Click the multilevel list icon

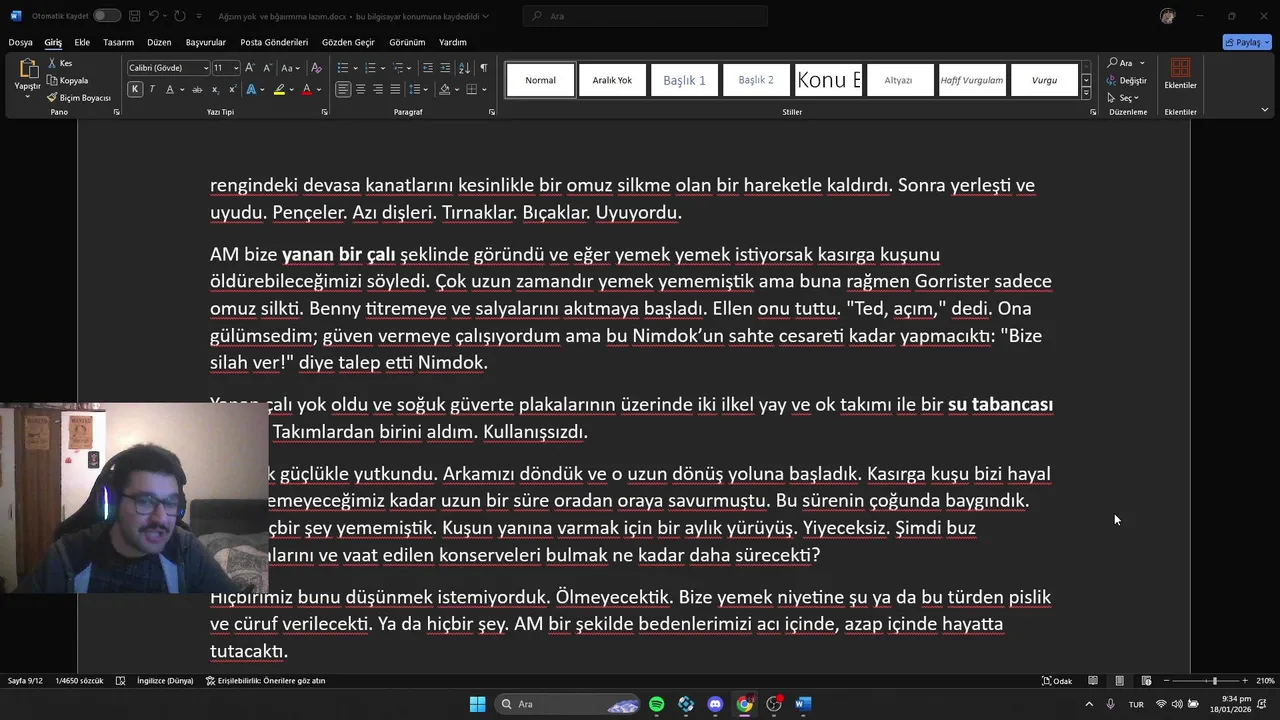click(x=397, y=68)
